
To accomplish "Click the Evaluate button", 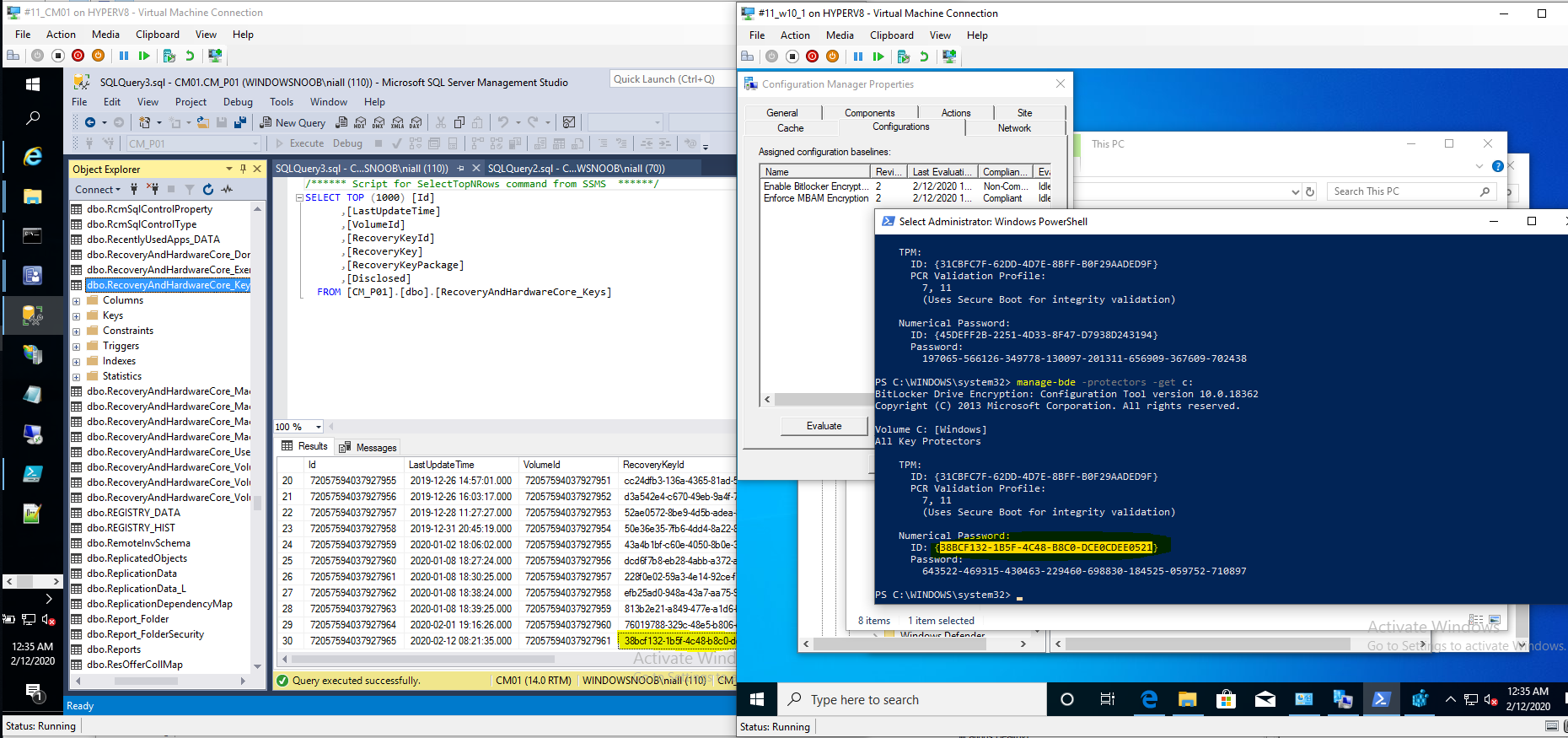I will coord(824,426).
